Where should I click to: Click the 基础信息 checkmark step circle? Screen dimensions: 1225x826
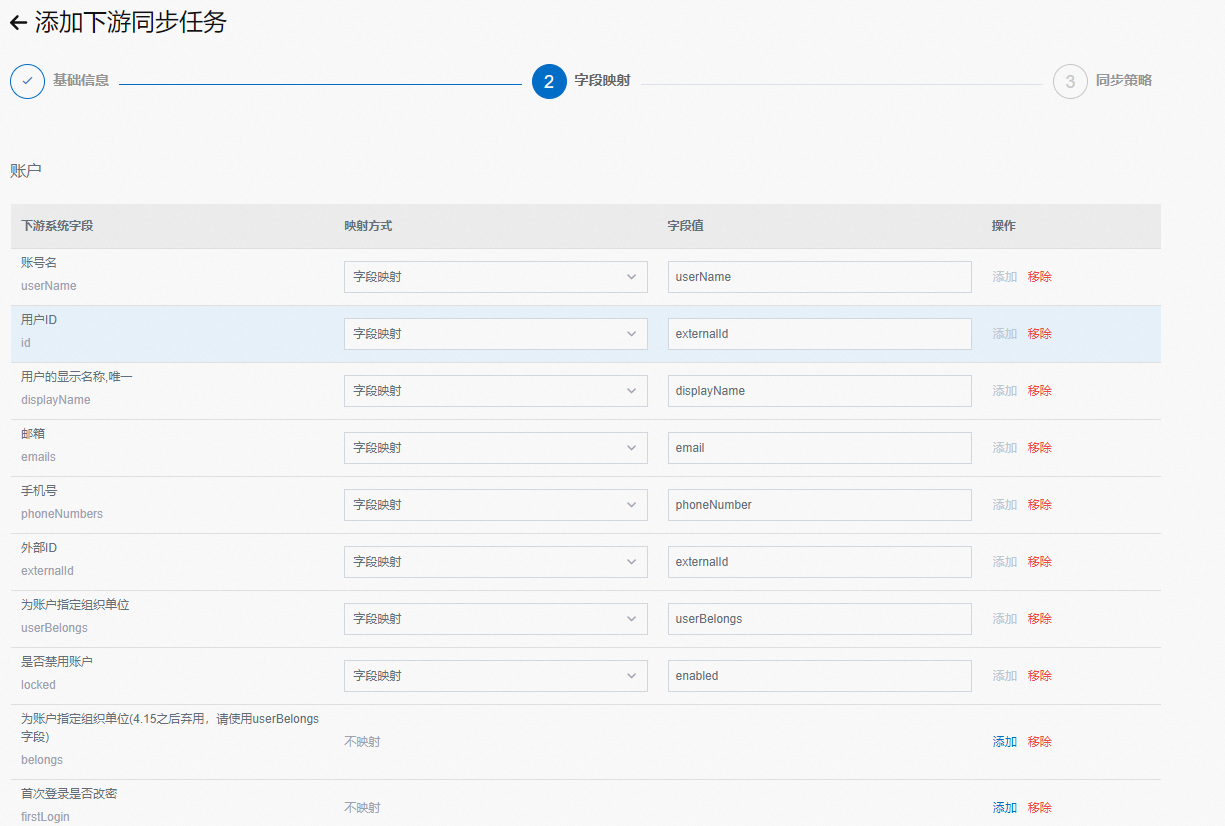[x=27, y=81]
